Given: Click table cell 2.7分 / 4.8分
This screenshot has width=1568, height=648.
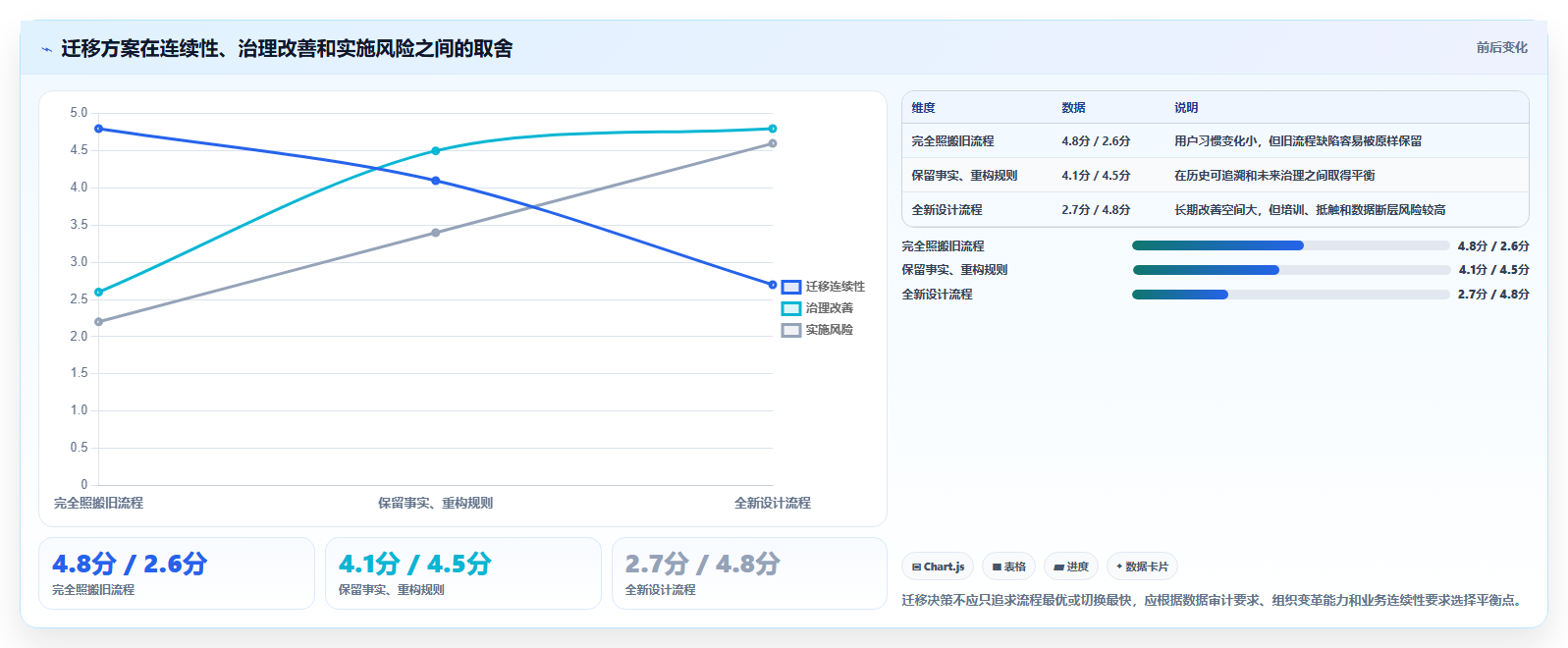Looking at the screenshot, I should click(x=1096, y=210).
